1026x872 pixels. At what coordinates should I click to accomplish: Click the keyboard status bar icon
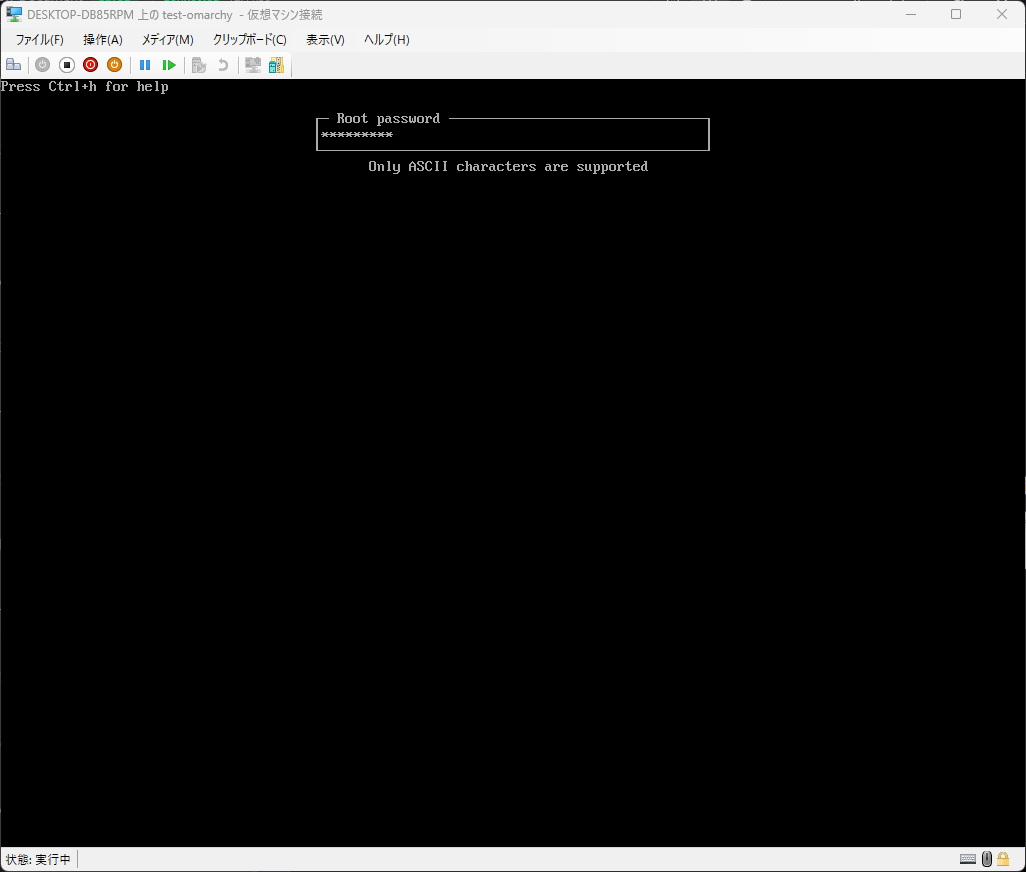coord(968,859)
